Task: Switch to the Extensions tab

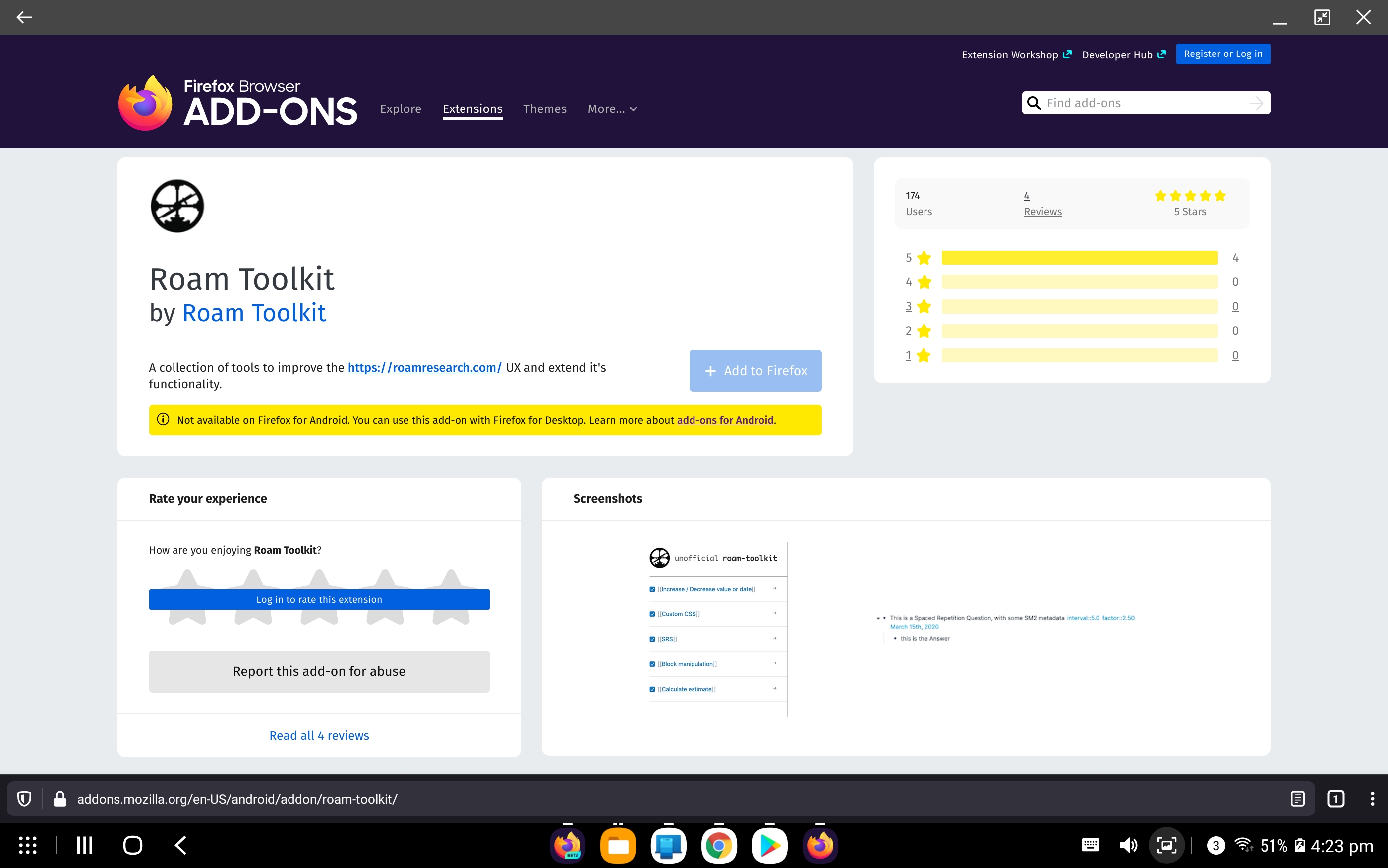Action: coord(472,109)
